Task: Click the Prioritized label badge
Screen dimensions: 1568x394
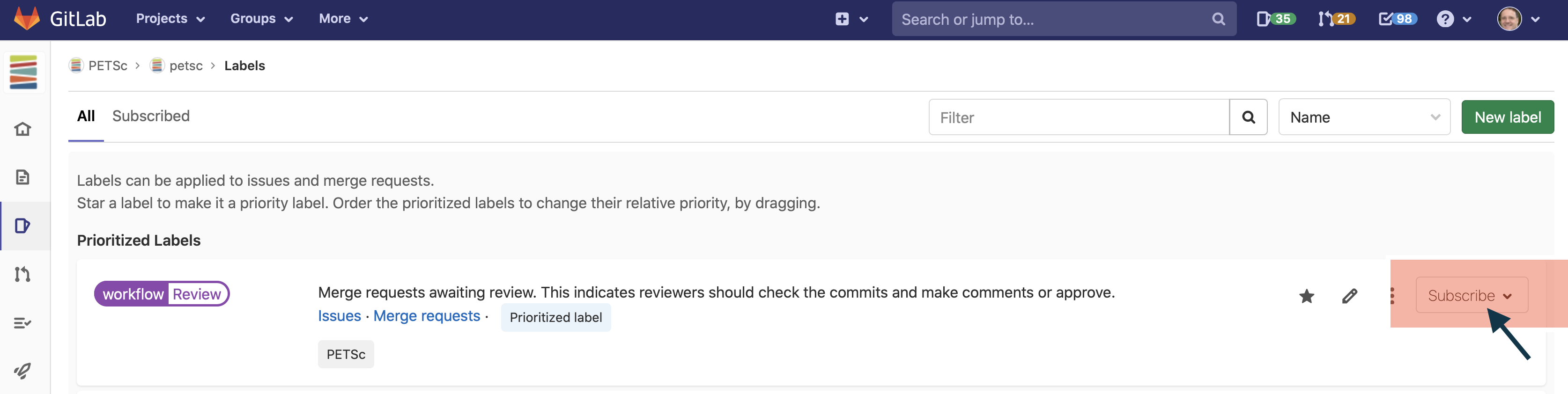Action: click(556, 317)
